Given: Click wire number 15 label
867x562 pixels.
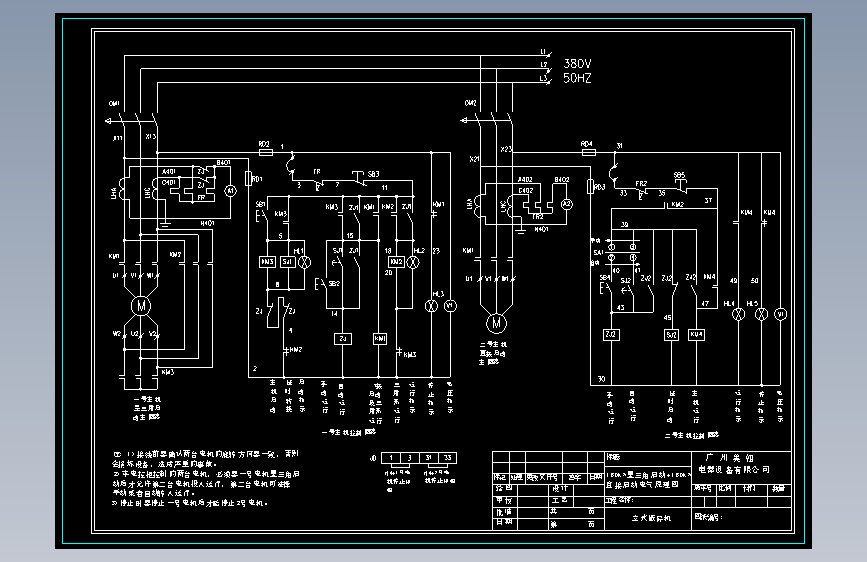Looking at the screenshot, I should click(349, 236).
